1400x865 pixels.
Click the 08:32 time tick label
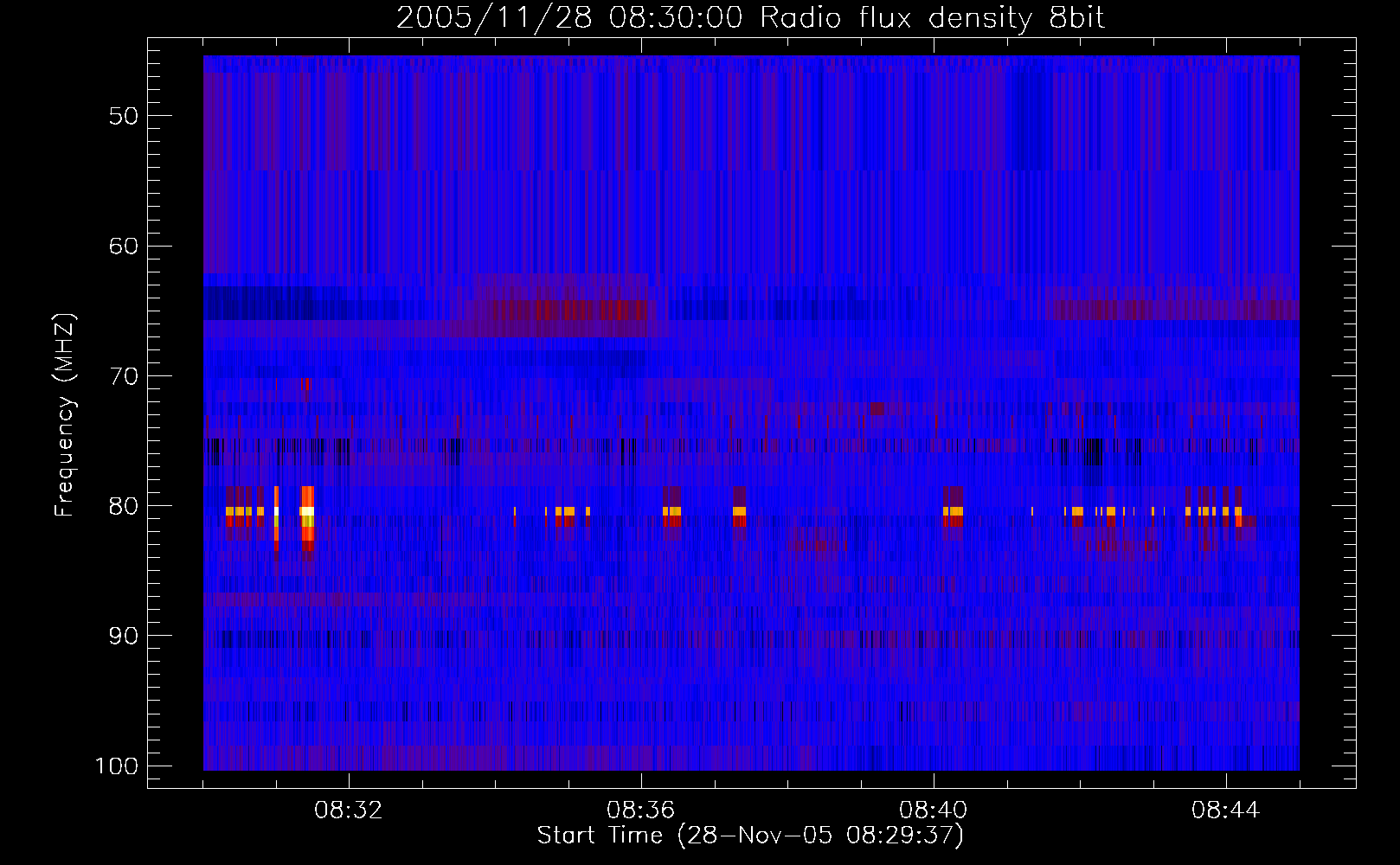[349, 811]
